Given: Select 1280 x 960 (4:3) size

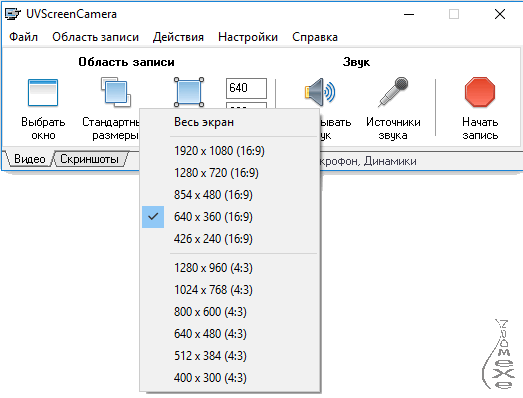Looking at the screenshot, I should click(230, 268).
